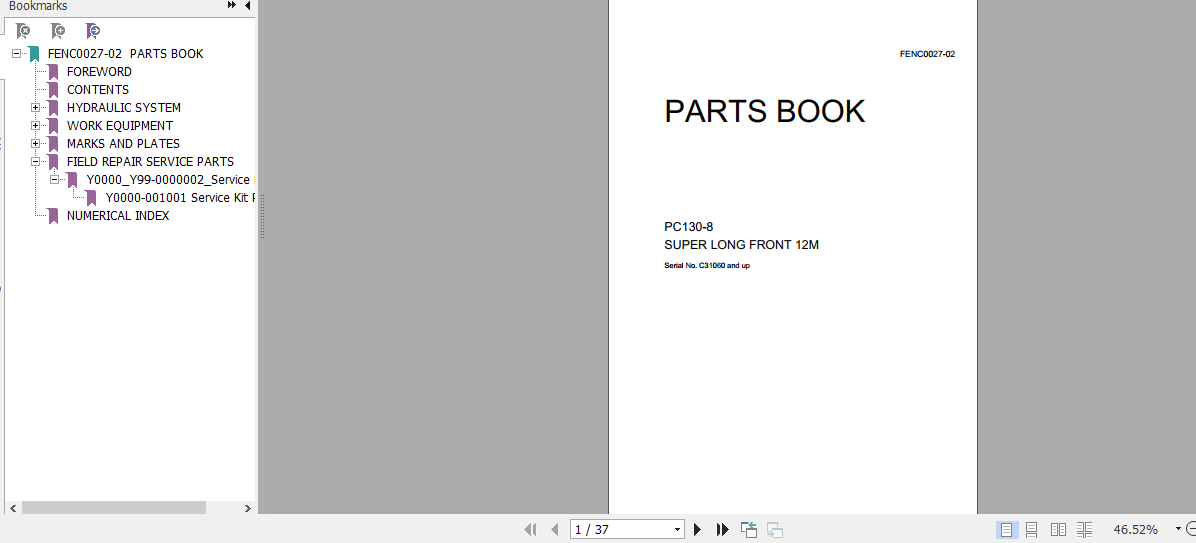Collapse the FENC0027-02 PARTS BOOK root node
The image size is (1196, 543).
coord(16,53)
